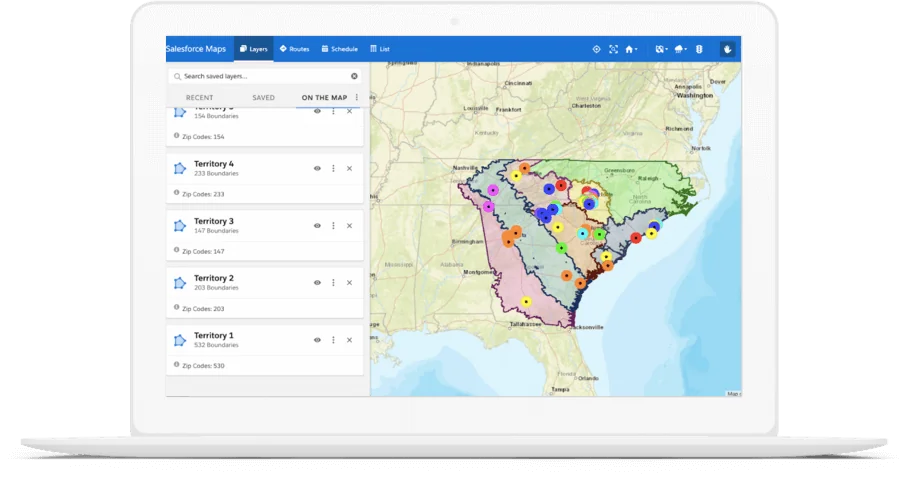Clear the saved layers search box

tap(354, 76)
